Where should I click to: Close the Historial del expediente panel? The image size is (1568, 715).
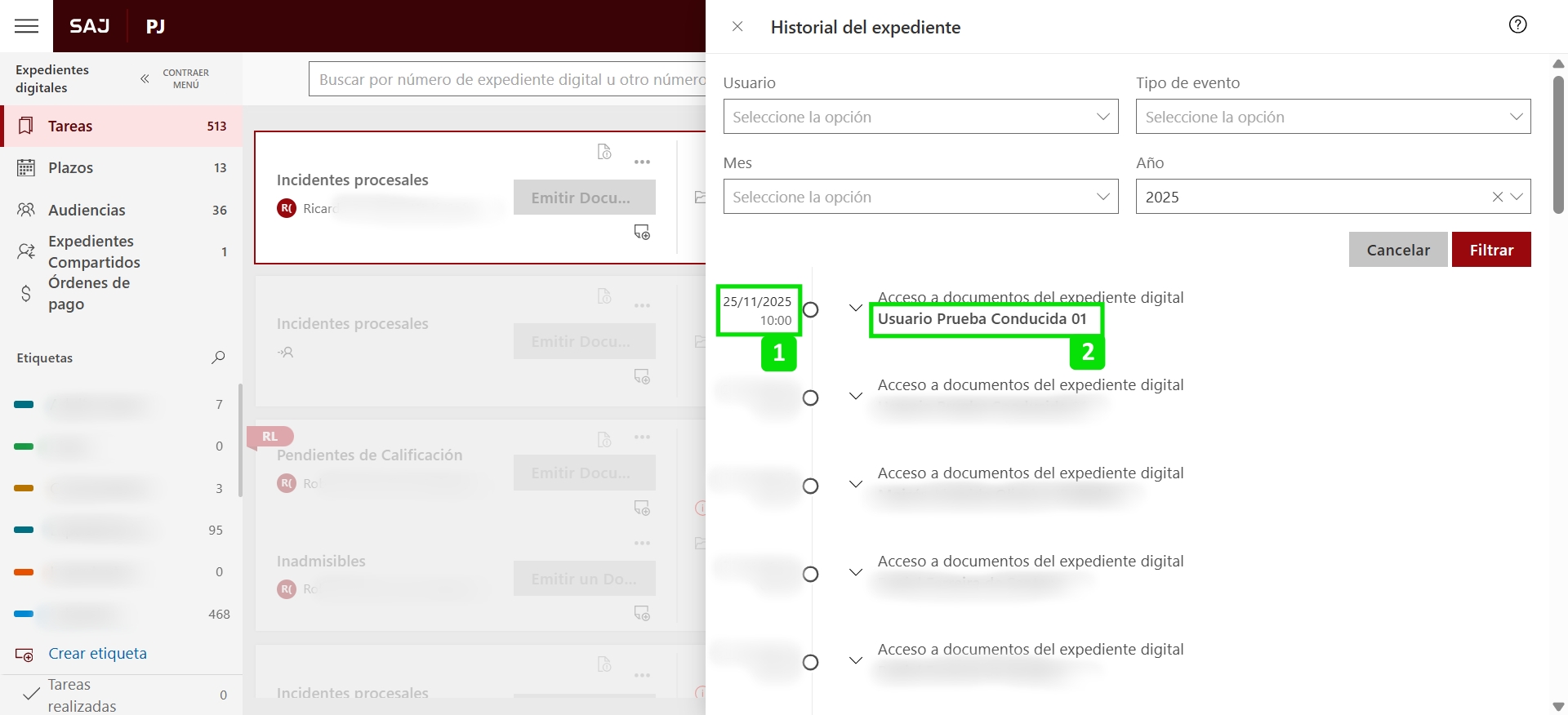(737, 27)
